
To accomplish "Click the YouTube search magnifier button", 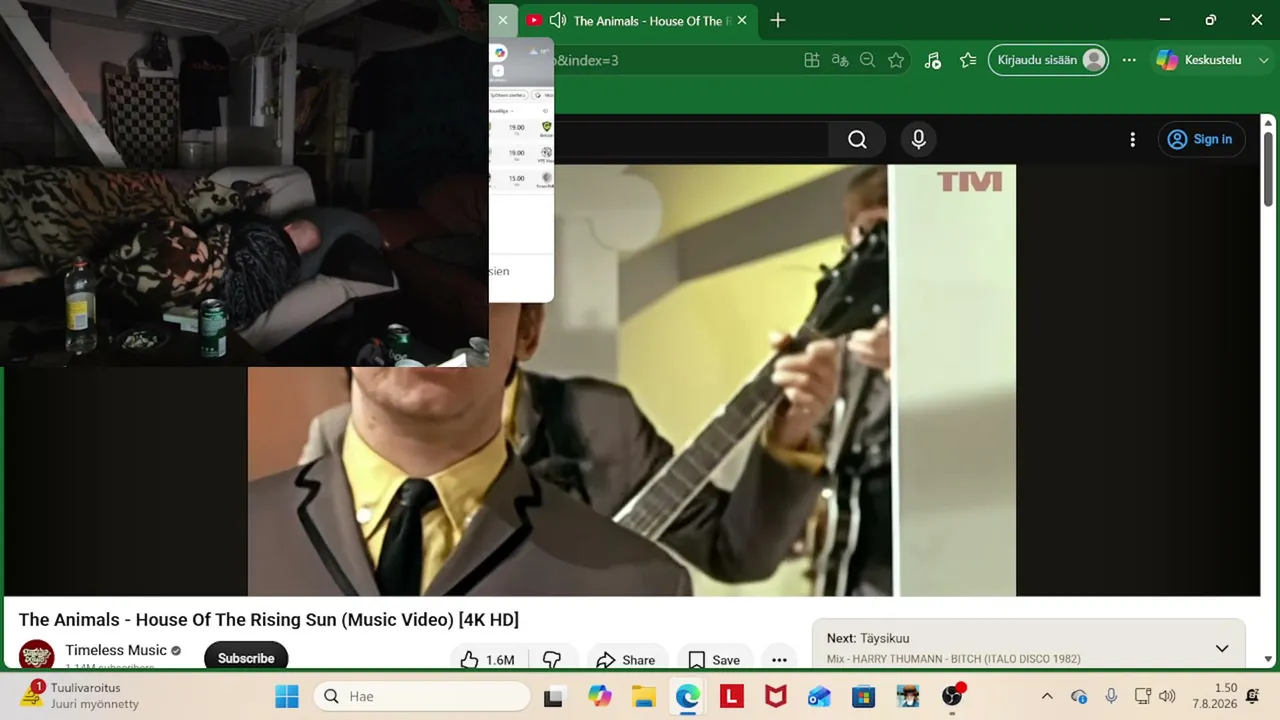I will tap(857, 140).
